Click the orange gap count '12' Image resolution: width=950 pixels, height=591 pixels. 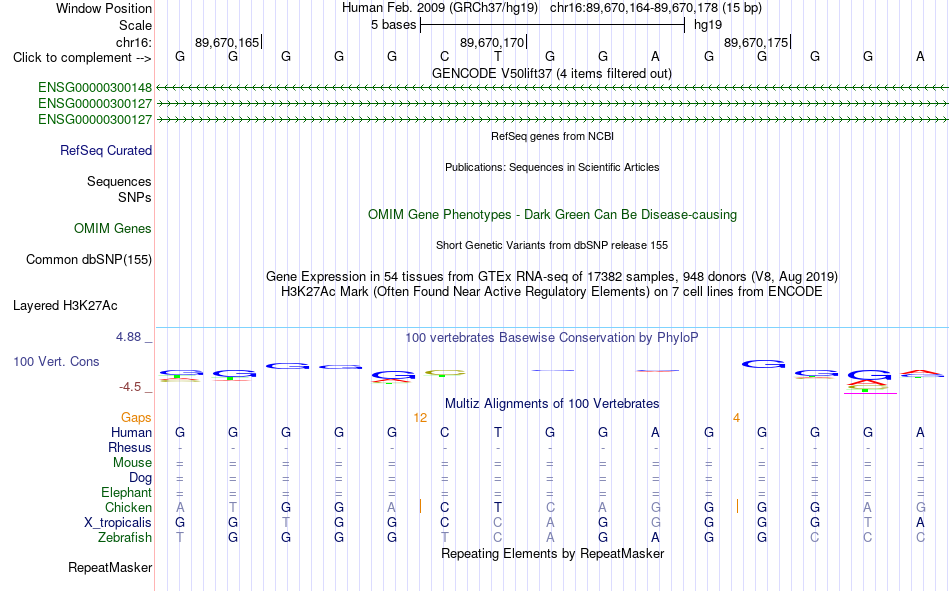coord(420,418)
